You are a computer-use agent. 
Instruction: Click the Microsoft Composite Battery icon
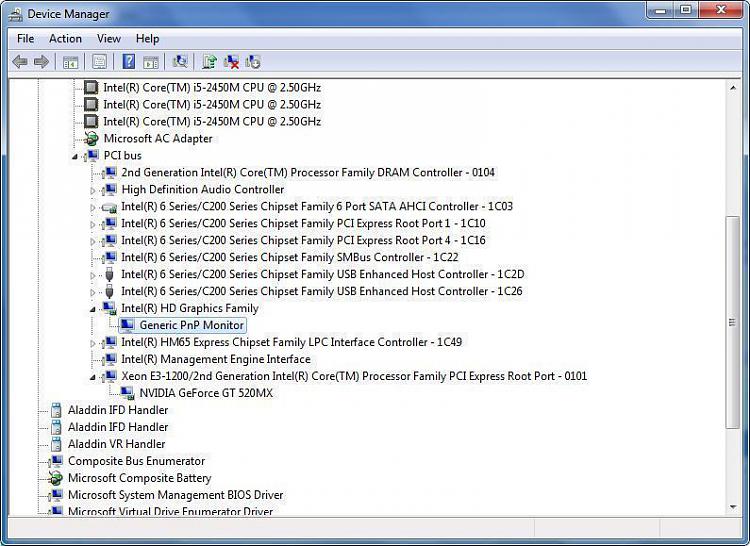55,478
